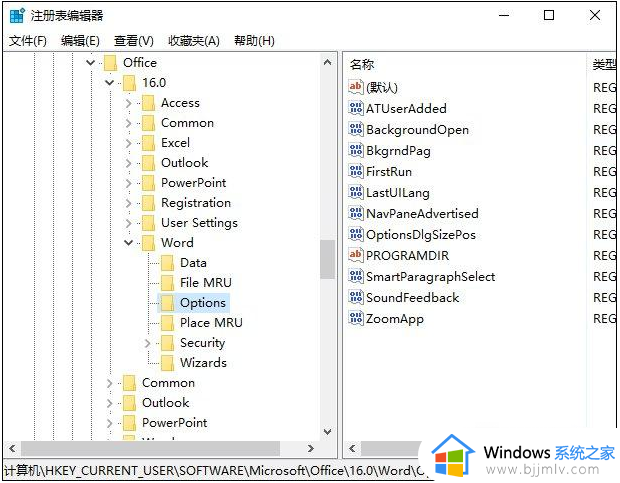This screenshot has height=483, width=620.
Task: Click the 16.0 folder icon
Action: tap(129, 83)
